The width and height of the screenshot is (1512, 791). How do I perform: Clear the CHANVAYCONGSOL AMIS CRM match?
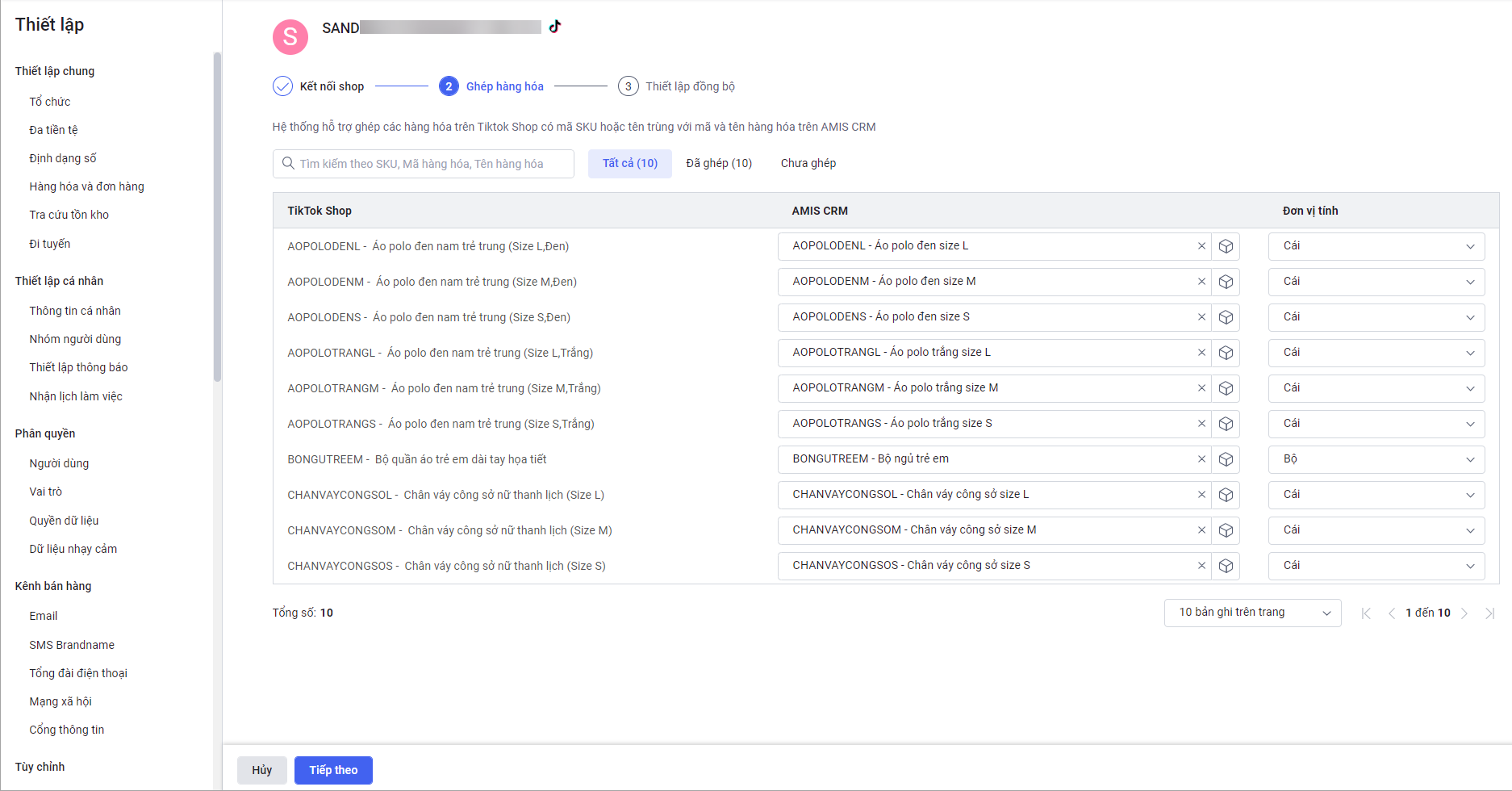pos(1201,495)
